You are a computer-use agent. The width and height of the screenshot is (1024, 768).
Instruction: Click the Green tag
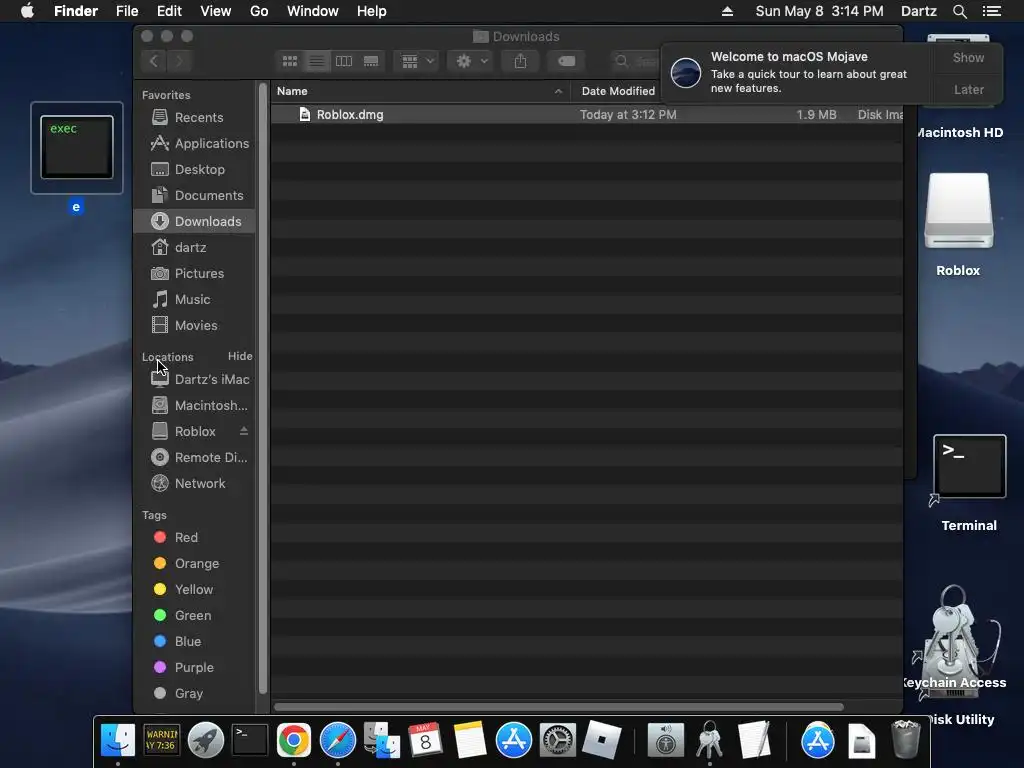tap(194, 616)
